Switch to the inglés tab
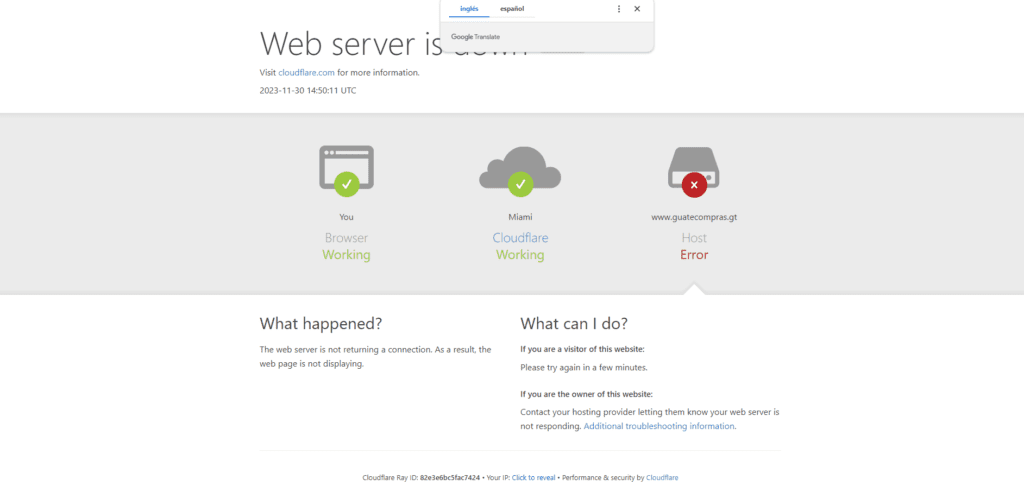1024x498 pixels. [469, 9]
